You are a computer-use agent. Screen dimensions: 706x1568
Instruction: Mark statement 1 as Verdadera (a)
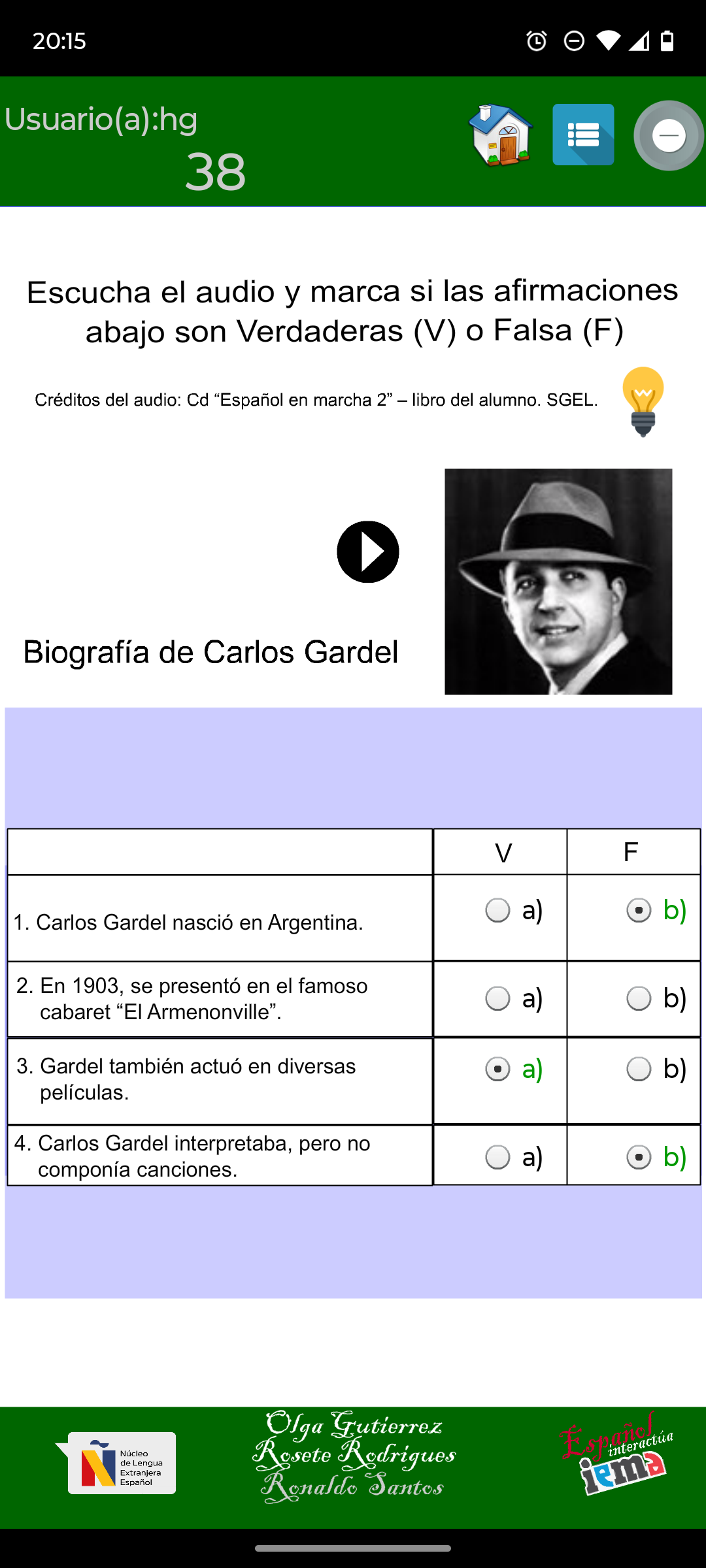click(498, 910)
